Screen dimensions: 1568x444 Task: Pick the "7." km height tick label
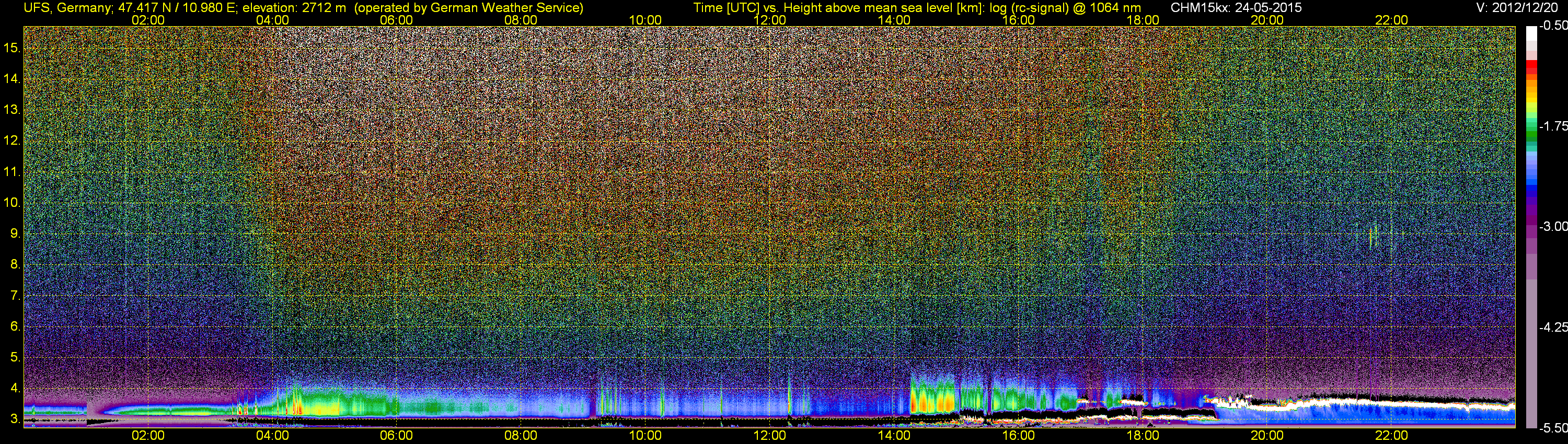15,296
